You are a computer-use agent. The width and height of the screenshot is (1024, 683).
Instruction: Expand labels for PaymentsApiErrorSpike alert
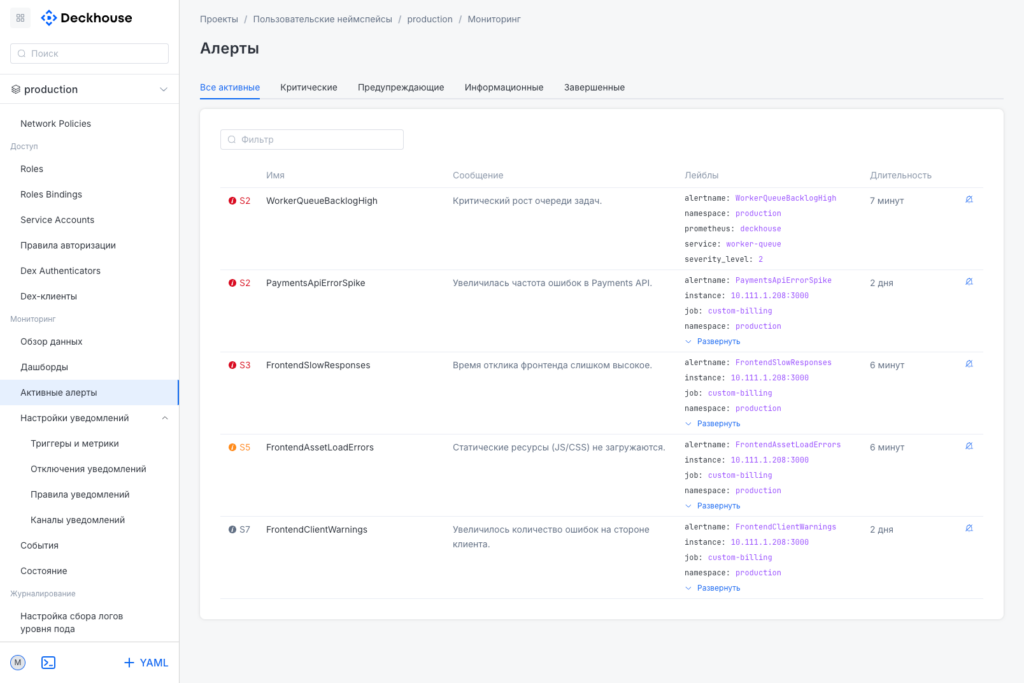pos(712,341)
